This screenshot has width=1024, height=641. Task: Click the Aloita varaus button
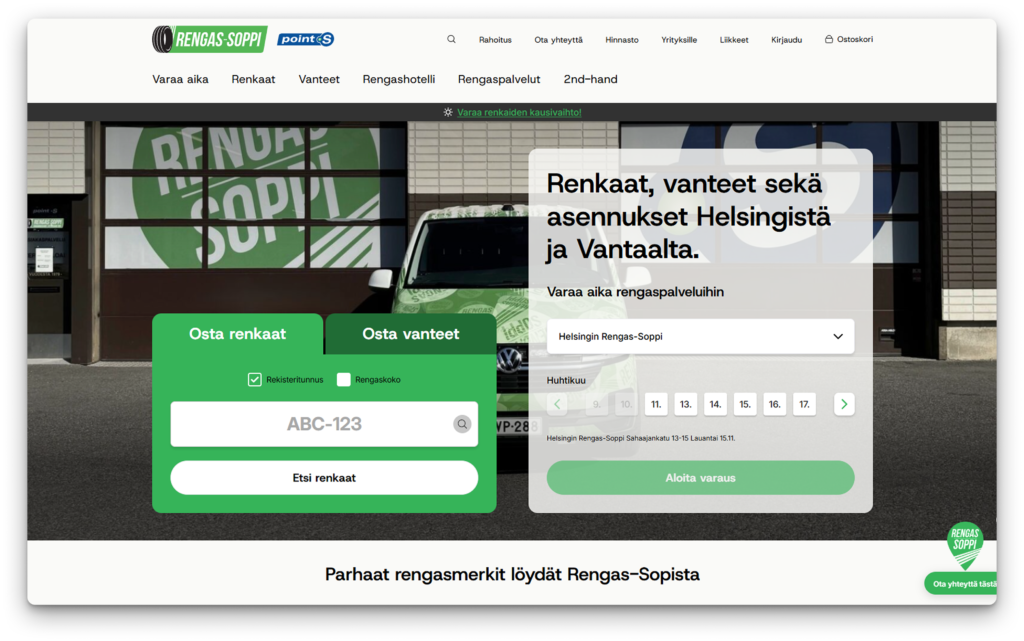[700, 478]
